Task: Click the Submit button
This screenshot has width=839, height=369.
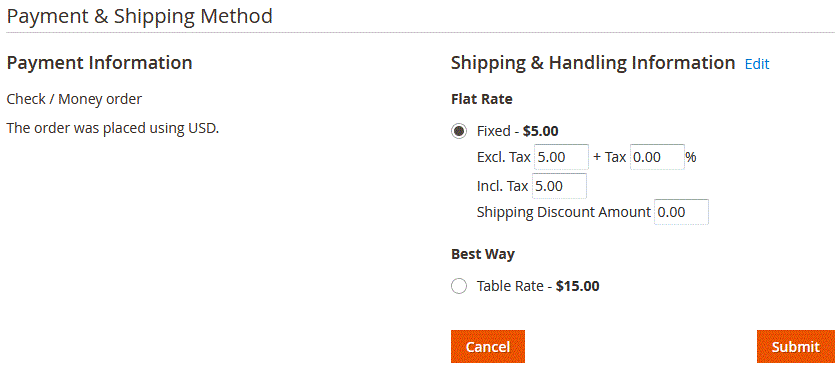Action: 796,347
